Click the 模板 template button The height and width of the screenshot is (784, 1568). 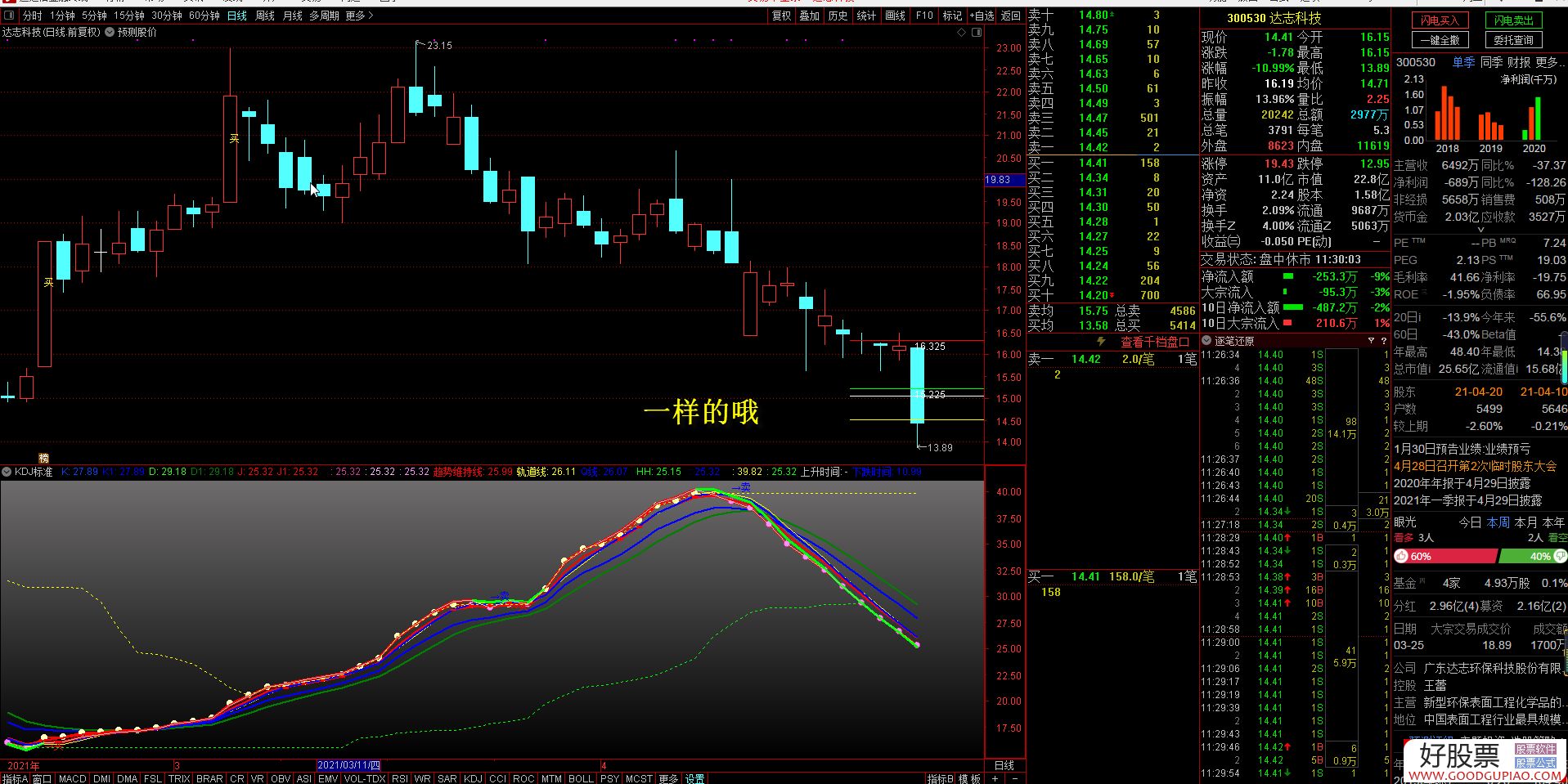click(x=970, y=778)
